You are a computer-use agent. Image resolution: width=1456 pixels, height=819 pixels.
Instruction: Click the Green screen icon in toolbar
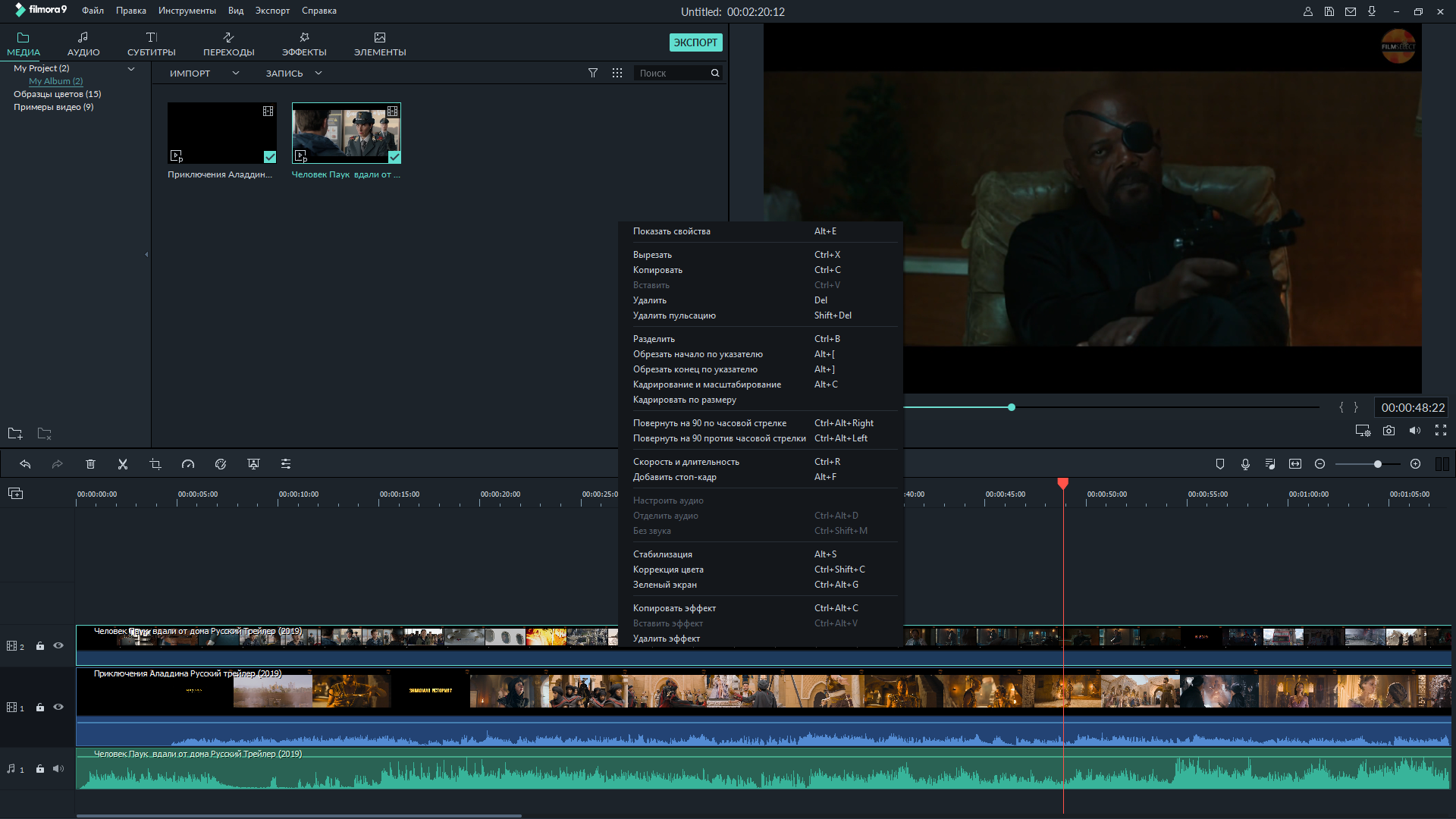(253, 464)
